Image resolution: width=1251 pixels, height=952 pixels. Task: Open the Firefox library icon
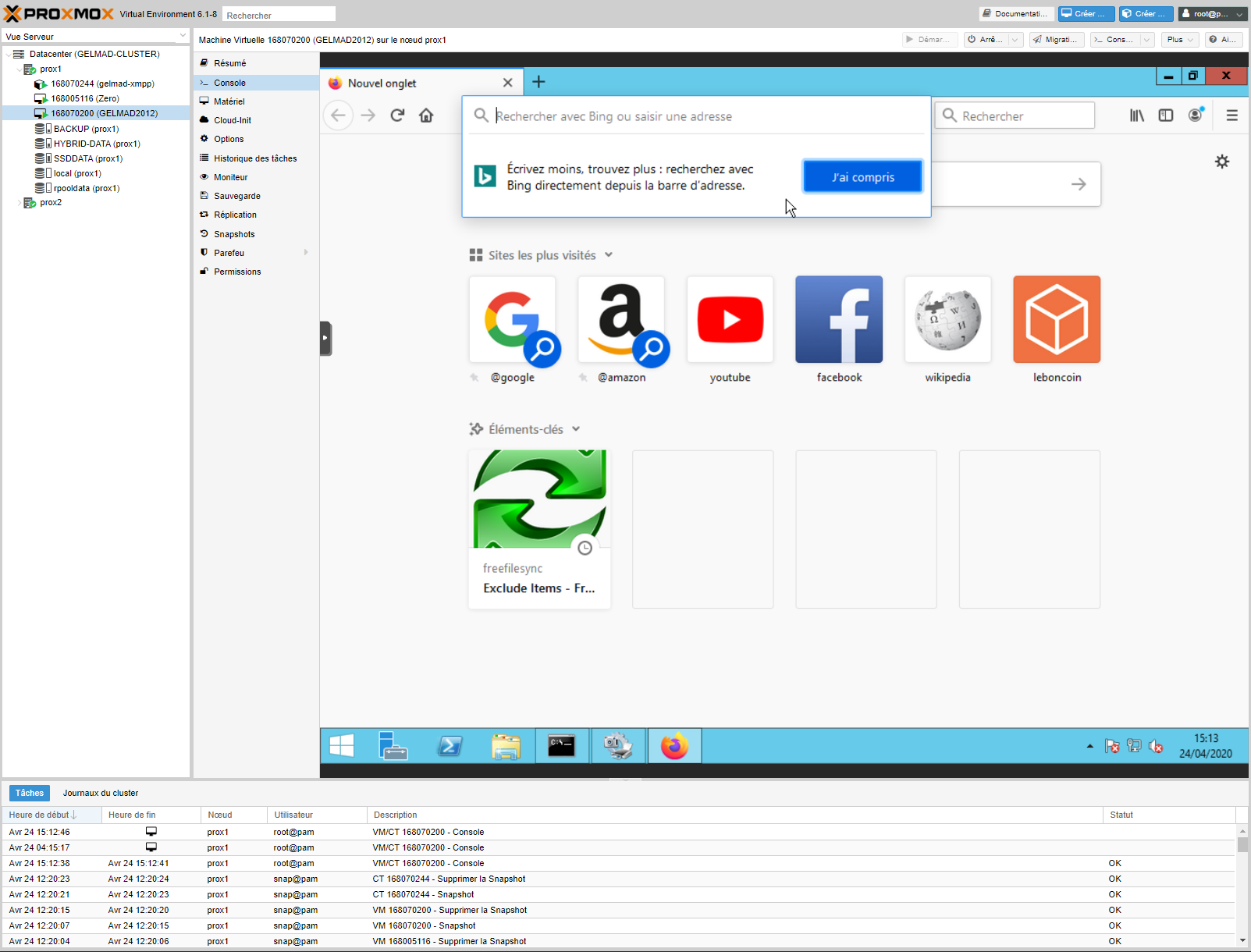pos(1137,115)
